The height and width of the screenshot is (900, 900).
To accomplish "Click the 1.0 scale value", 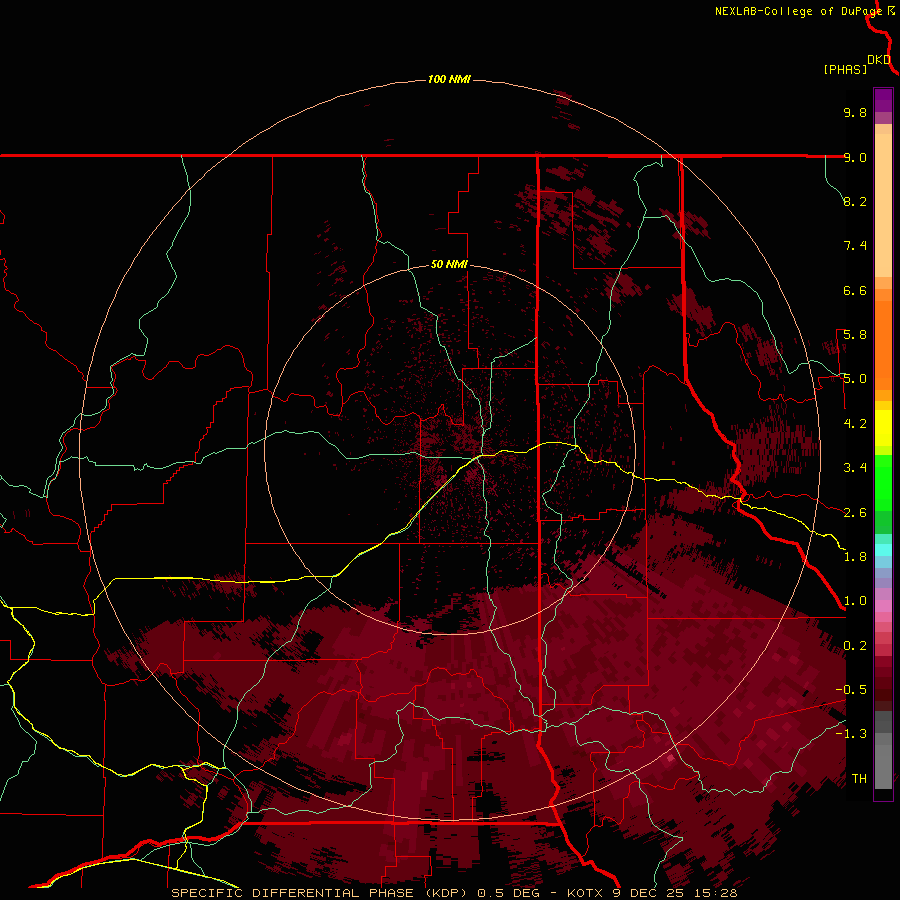I will (855, 601).
